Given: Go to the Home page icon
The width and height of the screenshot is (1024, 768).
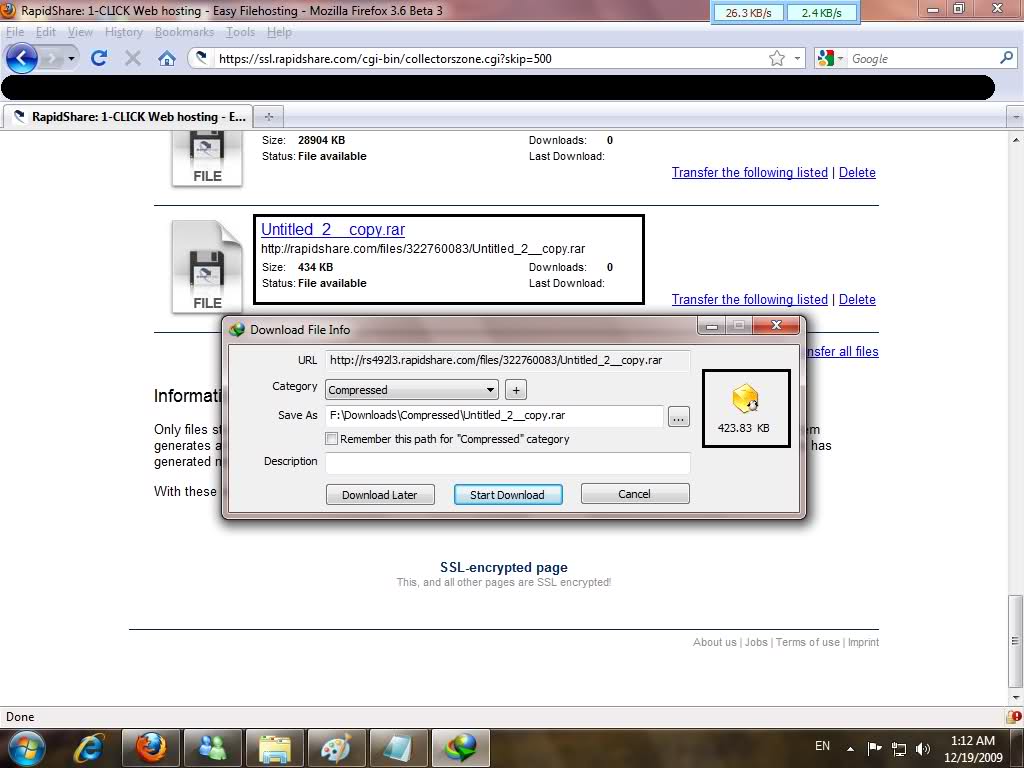Looking at the screenshot, I should coord(167,59).
